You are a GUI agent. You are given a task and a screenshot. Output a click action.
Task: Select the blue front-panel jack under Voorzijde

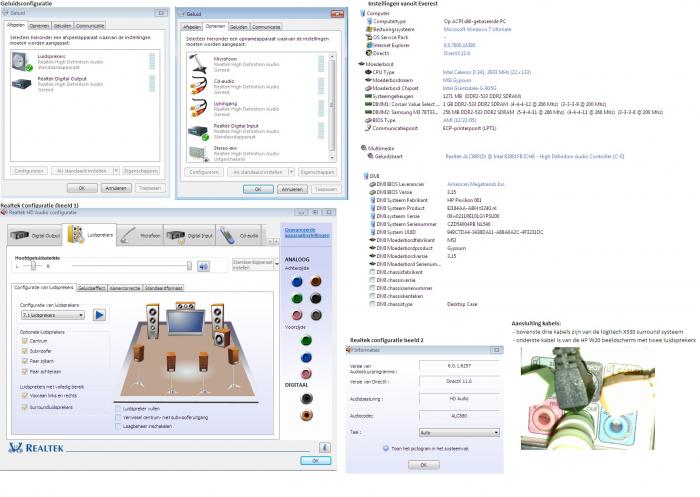pyautogui.click(x=306, y=357)
